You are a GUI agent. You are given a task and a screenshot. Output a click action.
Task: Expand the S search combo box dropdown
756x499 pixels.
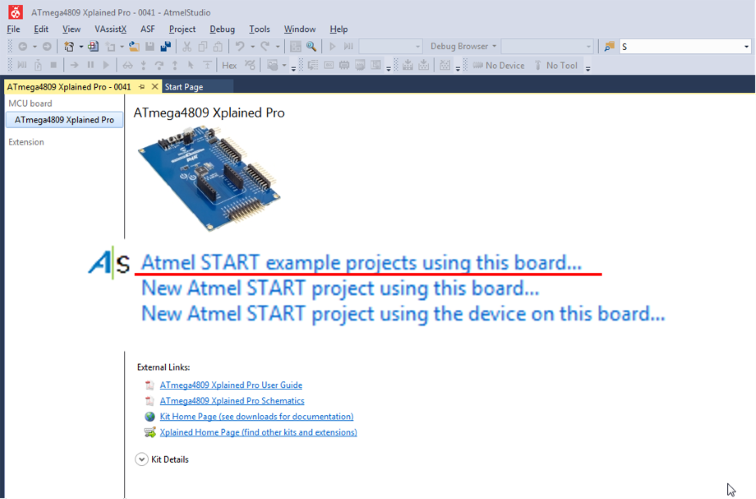pyautogui.click(x=746, y=46)
